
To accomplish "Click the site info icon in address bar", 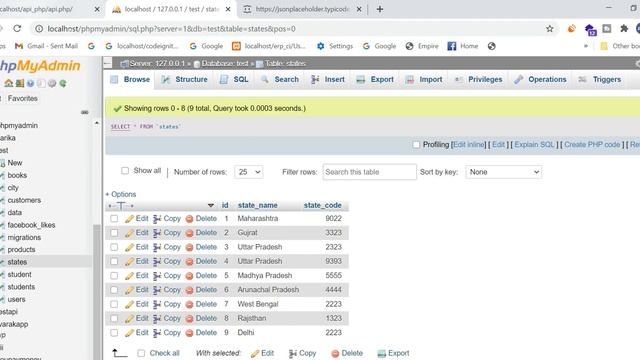I will 39,29.
